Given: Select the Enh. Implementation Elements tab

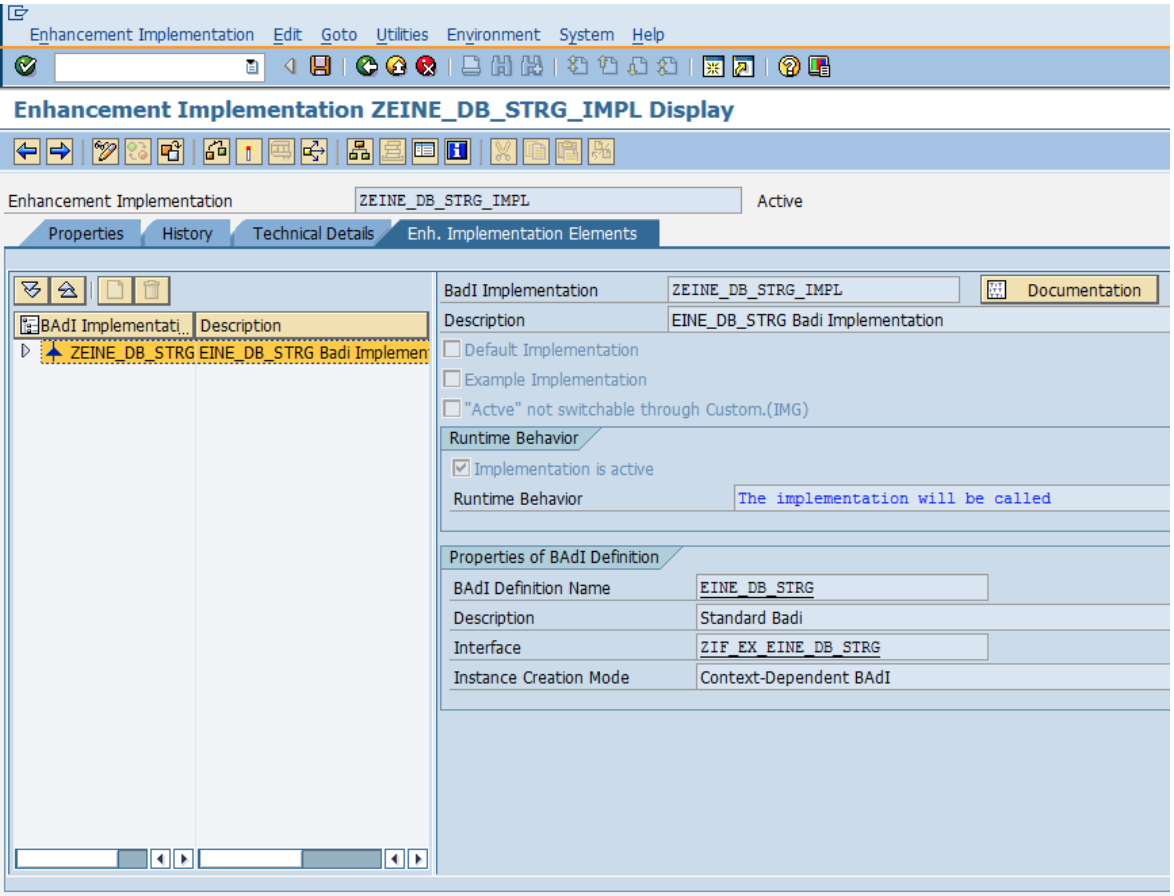Looking at the screenshot, I should pyautogui.click(x=522, y=234).
